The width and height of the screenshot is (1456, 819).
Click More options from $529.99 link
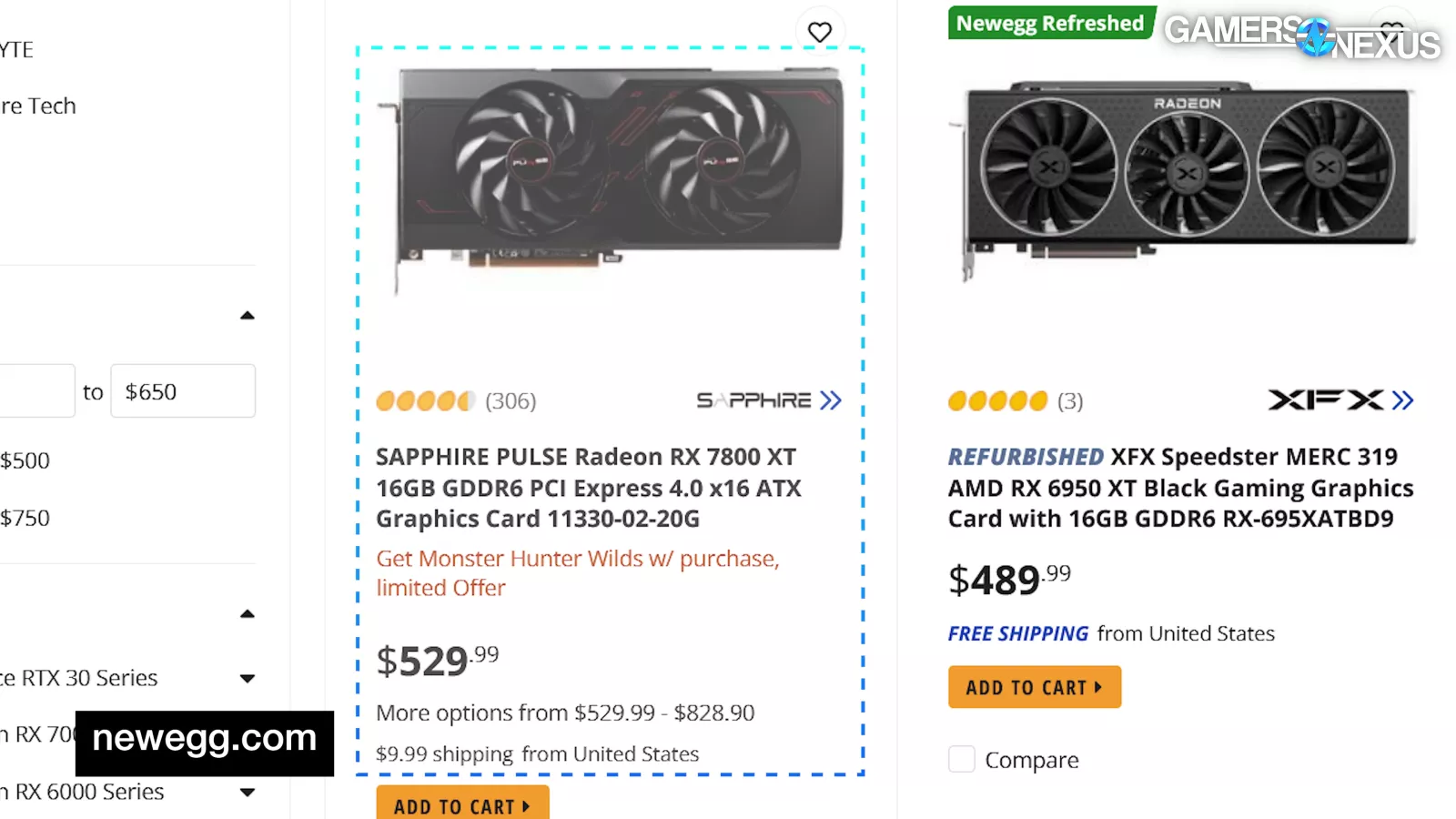coord(565,713)
